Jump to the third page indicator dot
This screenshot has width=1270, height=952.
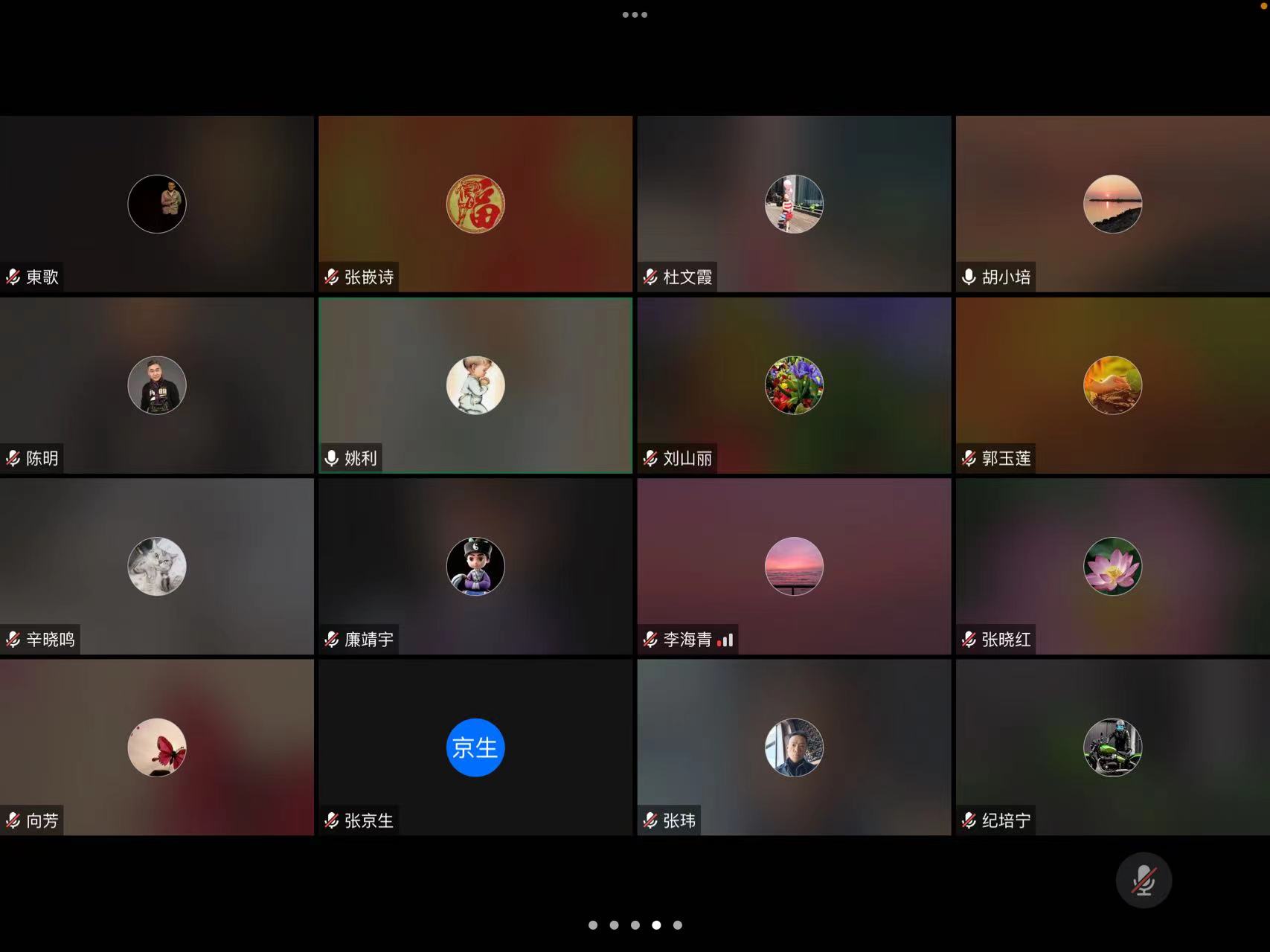coord(635,925)
